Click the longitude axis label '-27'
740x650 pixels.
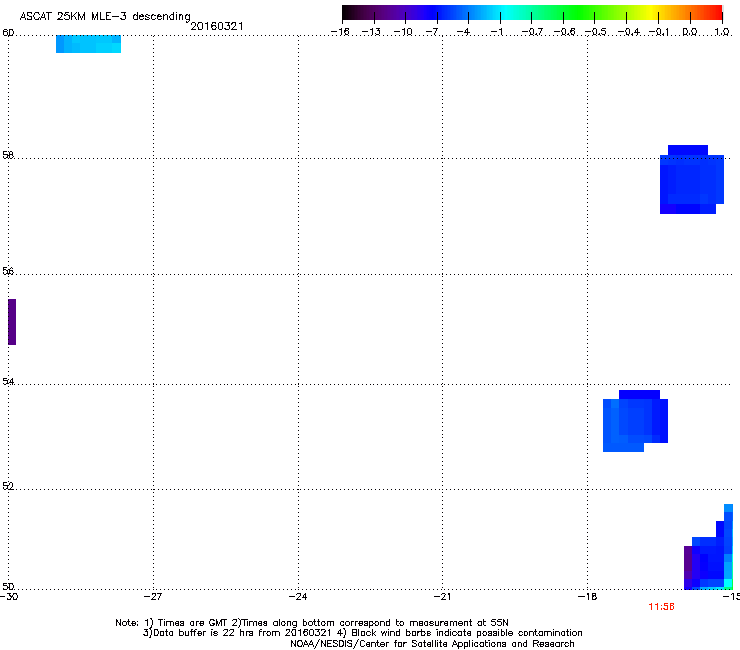153,597
